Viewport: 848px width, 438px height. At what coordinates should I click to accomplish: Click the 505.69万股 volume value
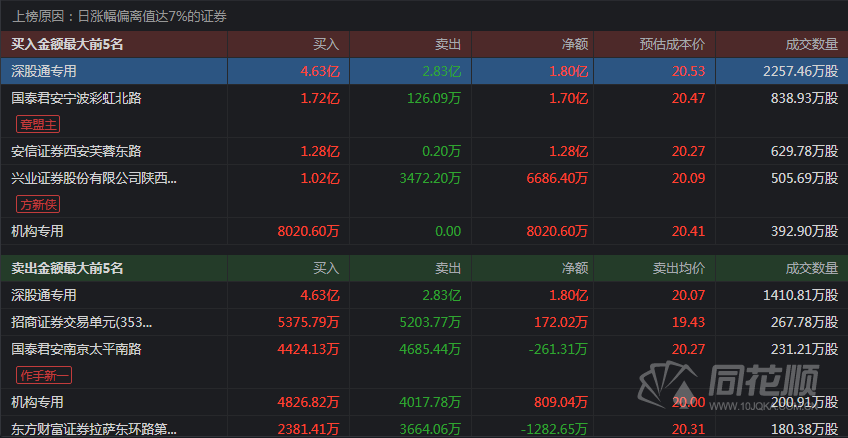point(805,178)
